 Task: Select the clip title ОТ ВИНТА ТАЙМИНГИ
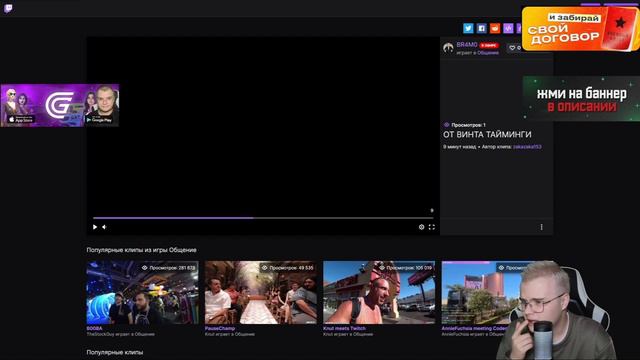(x=487, y=134)
